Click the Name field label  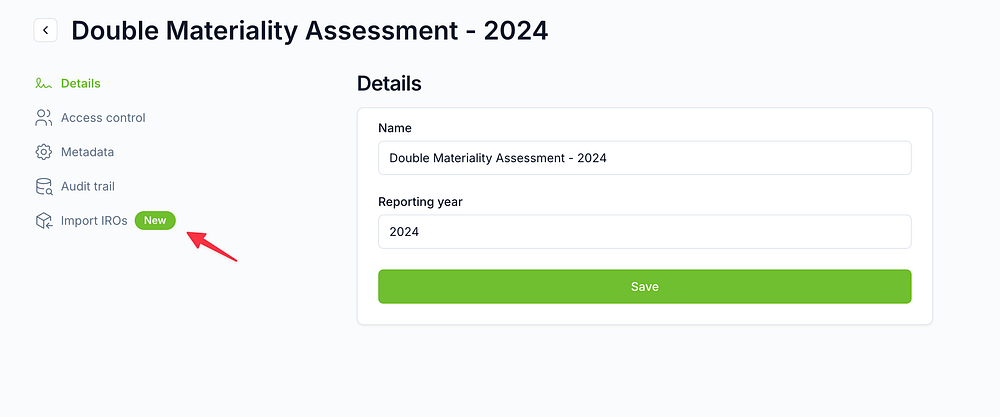point(395,128)
